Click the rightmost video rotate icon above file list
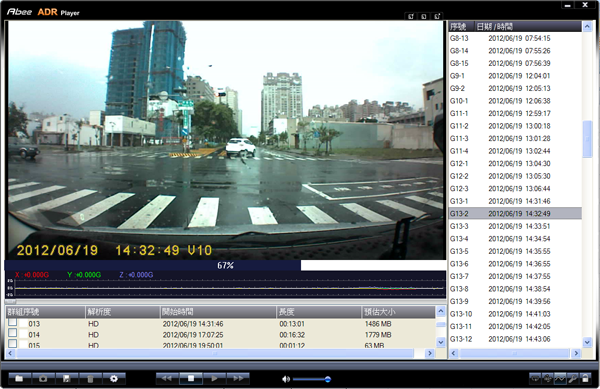Image resolution: width=600 pixels, height=389 pixels. 437,16
